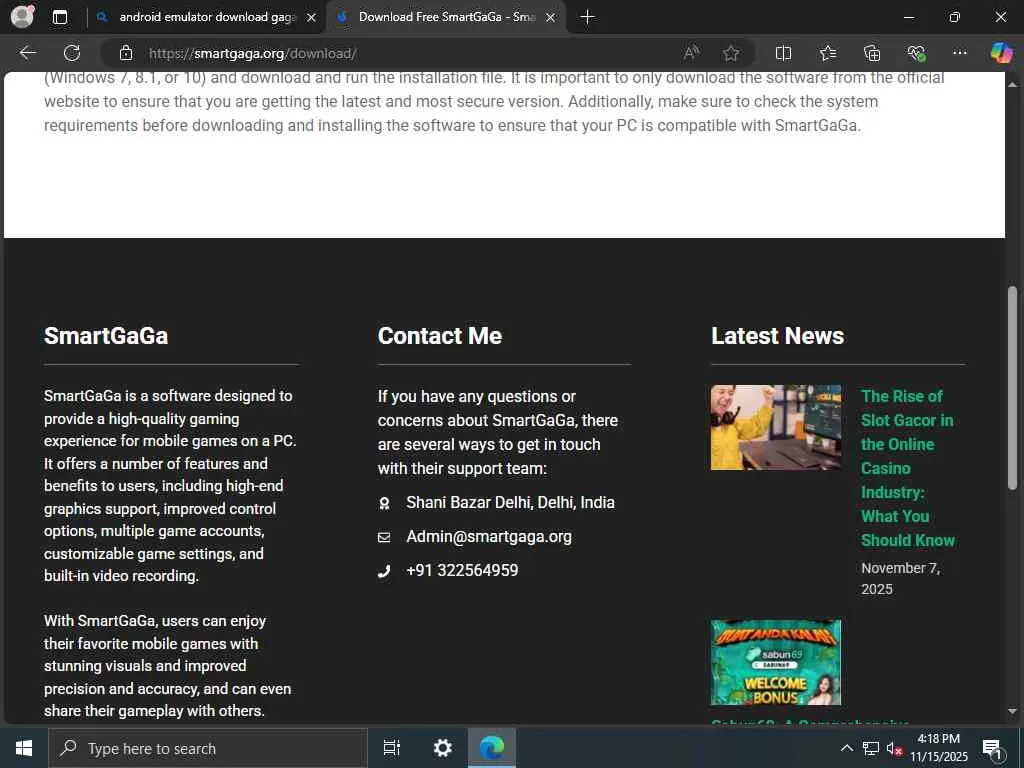Click the SmartGaGa footer heading
Screen dimensions: 1024x768
[106, 336]
